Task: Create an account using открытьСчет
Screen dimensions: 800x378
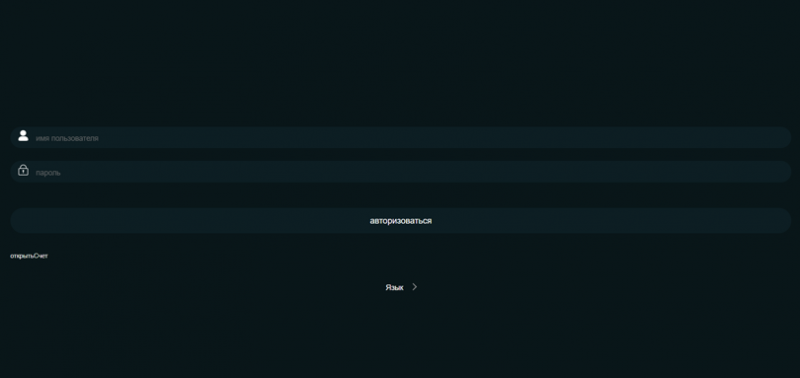Action: (29, 256)
